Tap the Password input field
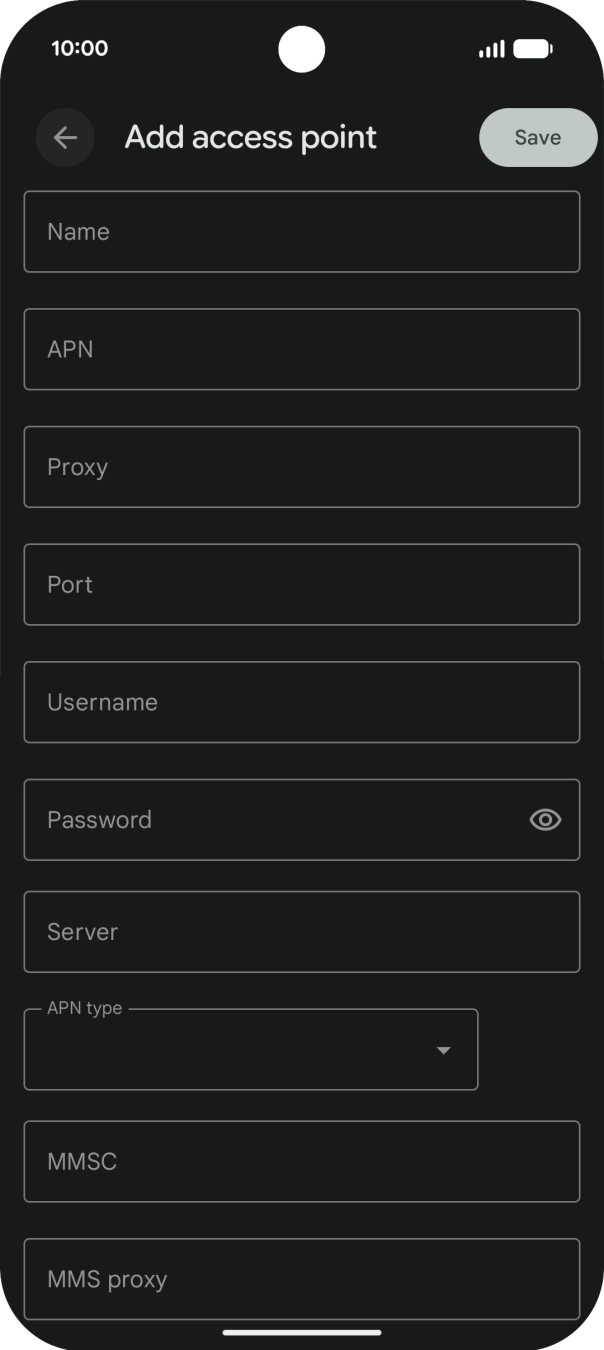604x1350 pixels. pos(250,819)
